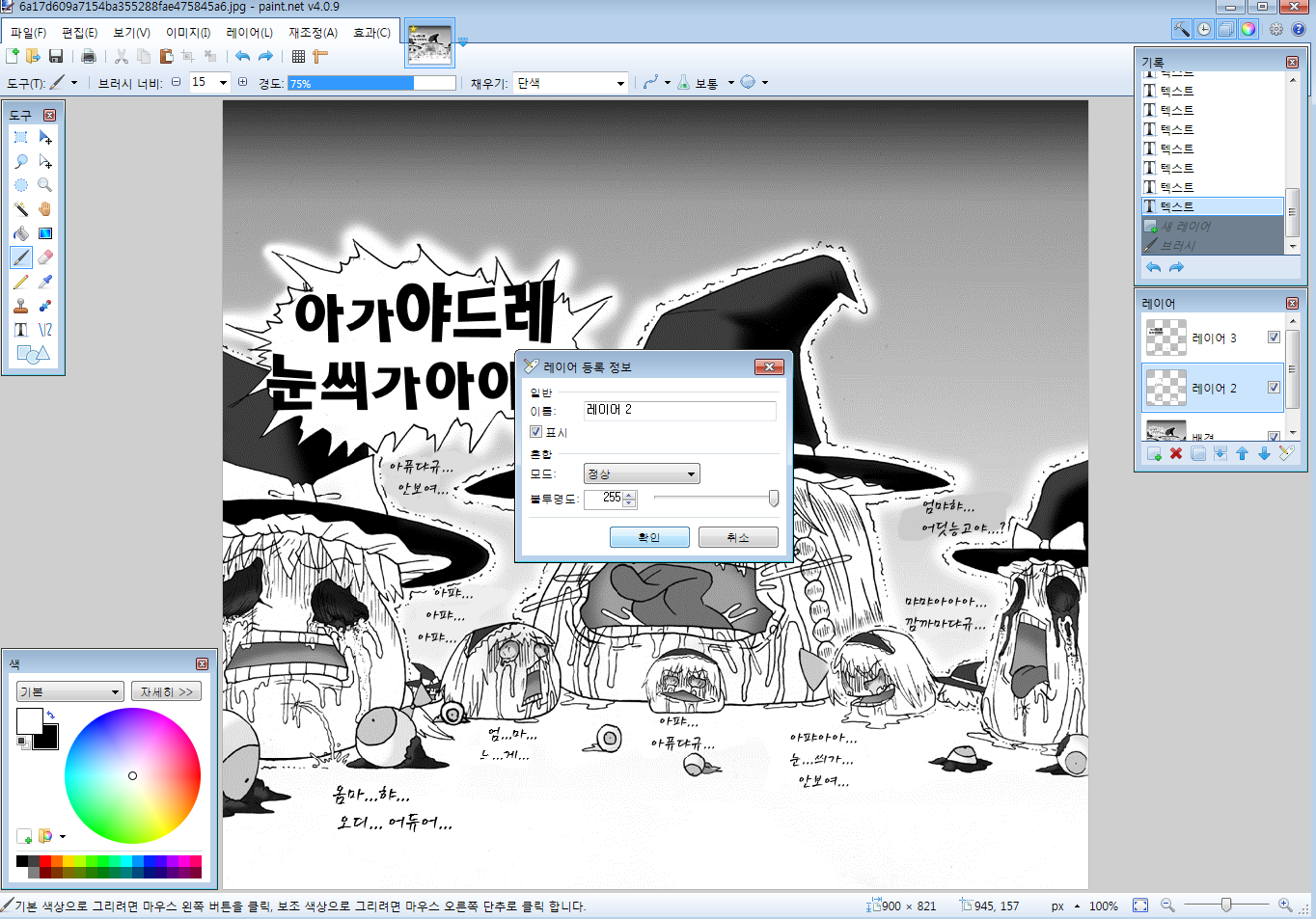Swap primary and secondary colors
The width and height of the screenshot is (1316, 919).
(x=50, y=715)
